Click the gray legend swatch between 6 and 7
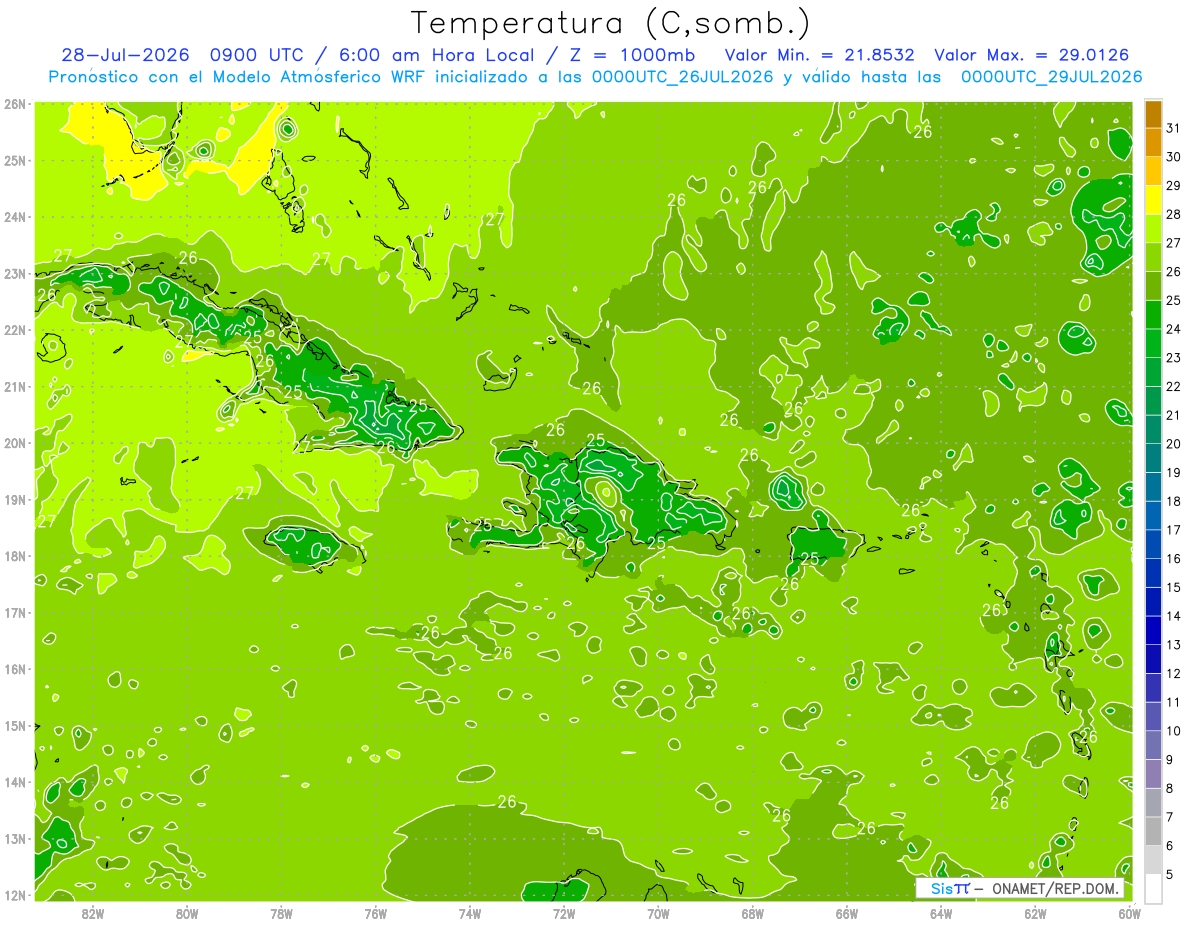This screenshot has width=1200, height=927. tap(1154, 830)
